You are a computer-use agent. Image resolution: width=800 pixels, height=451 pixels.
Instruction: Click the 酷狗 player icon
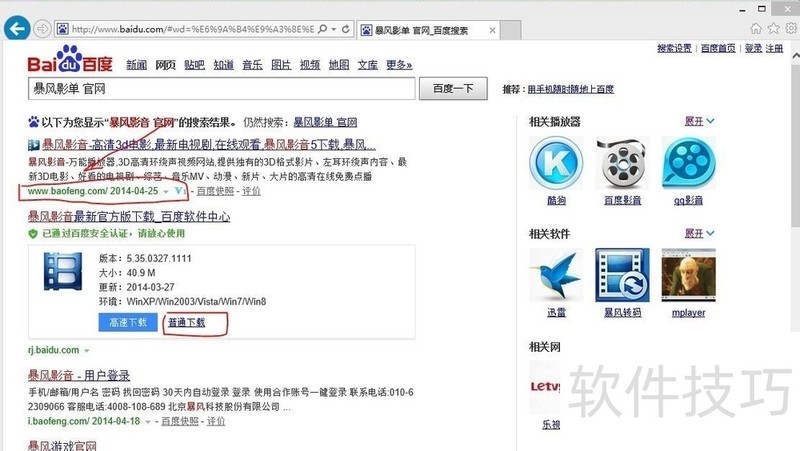pos(556,163)
